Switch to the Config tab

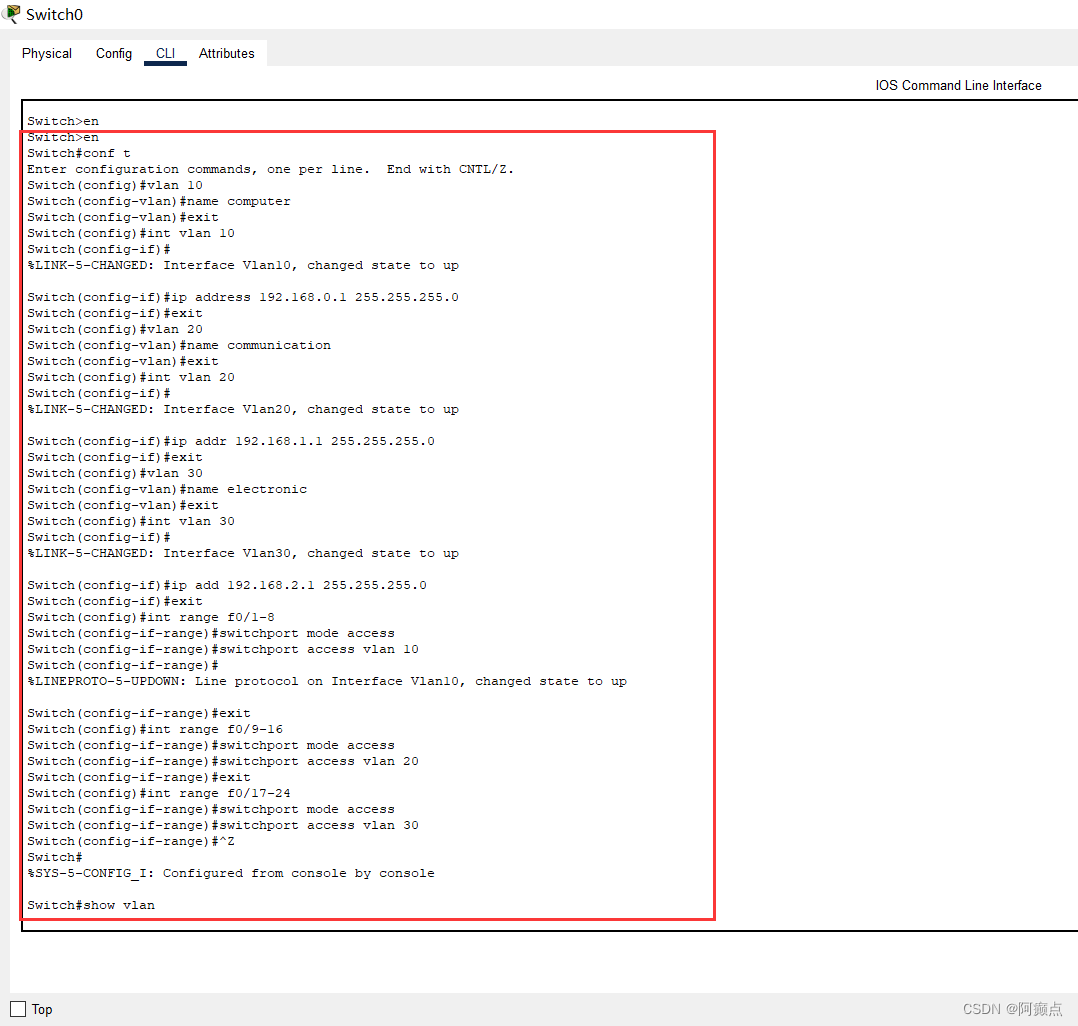coord(113,54)
